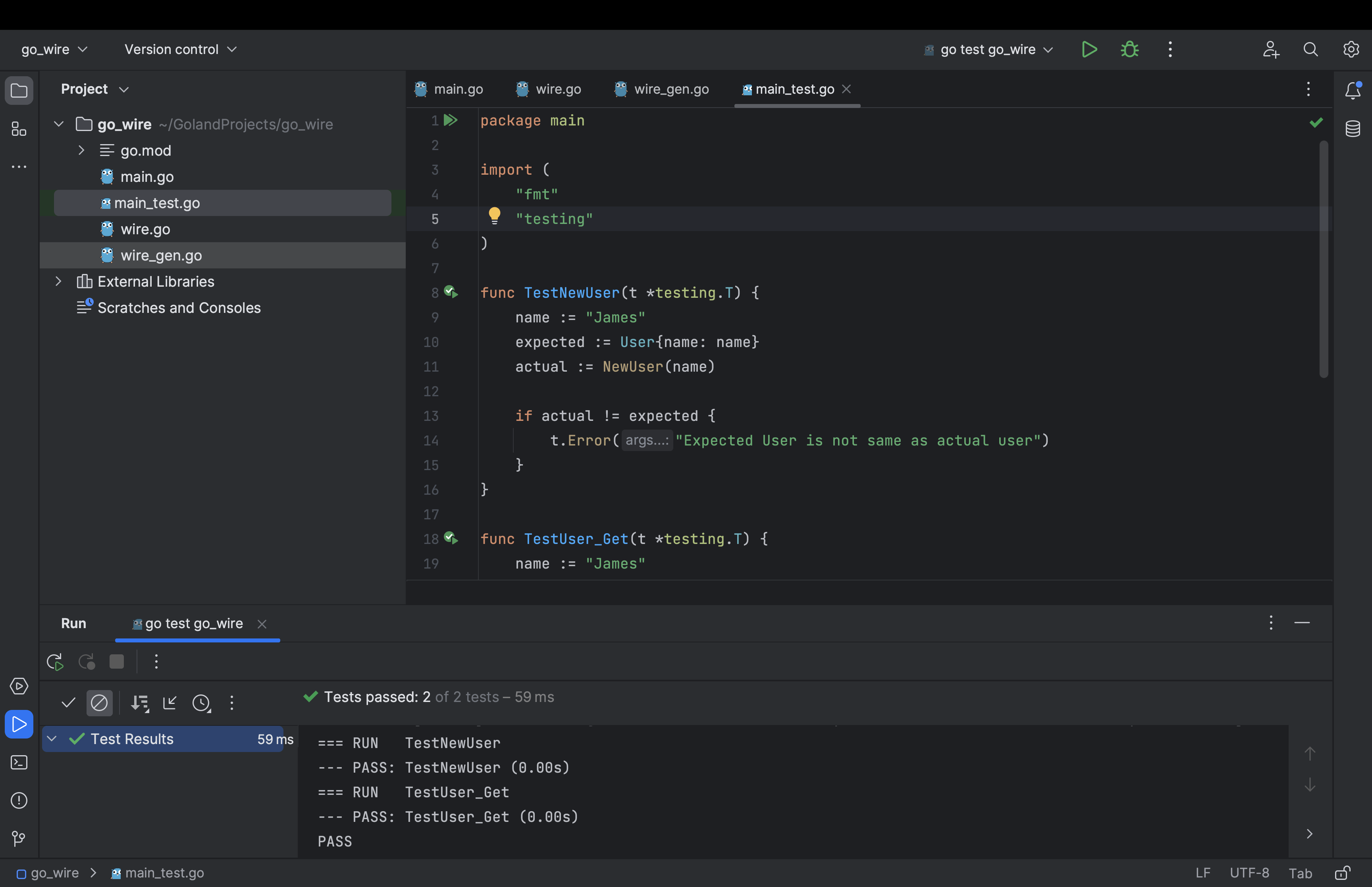Expand the External Libraries node
This screenshot has width=1372, height=887.
pyautogui.click(x=58, y=281)
